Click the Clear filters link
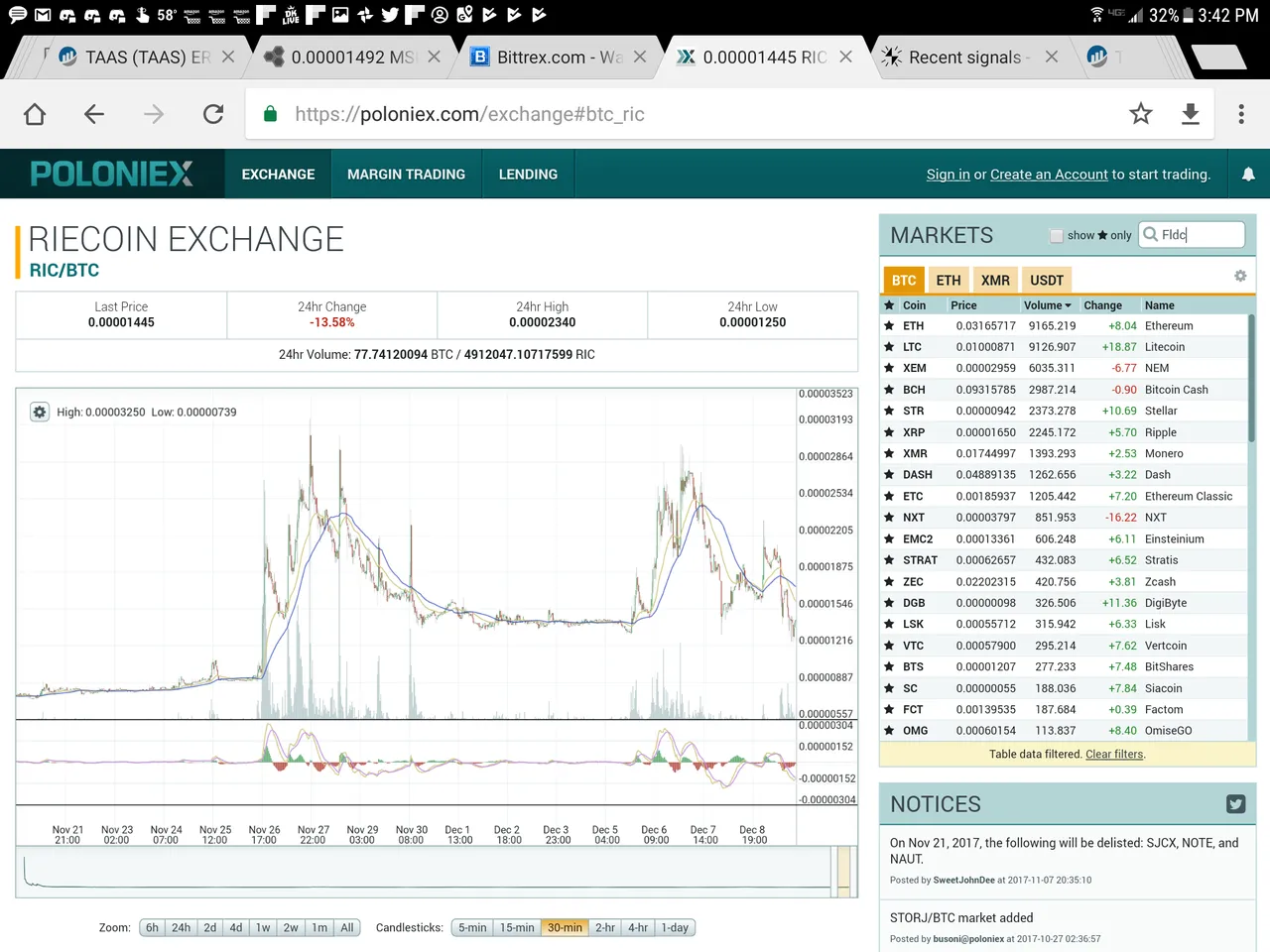 click(1114, 755)
